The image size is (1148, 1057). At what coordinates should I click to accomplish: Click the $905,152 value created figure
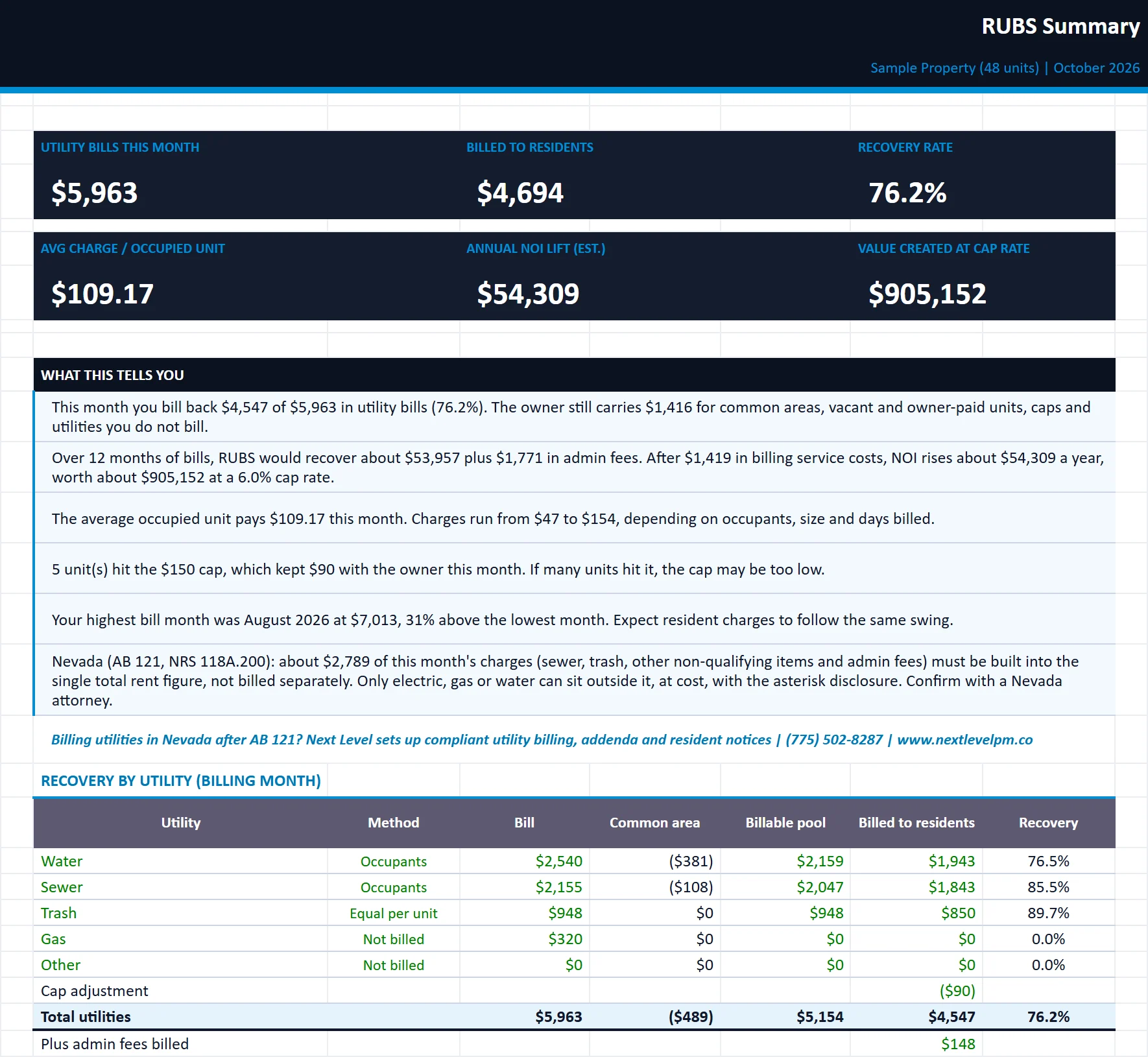pos(927,294)
